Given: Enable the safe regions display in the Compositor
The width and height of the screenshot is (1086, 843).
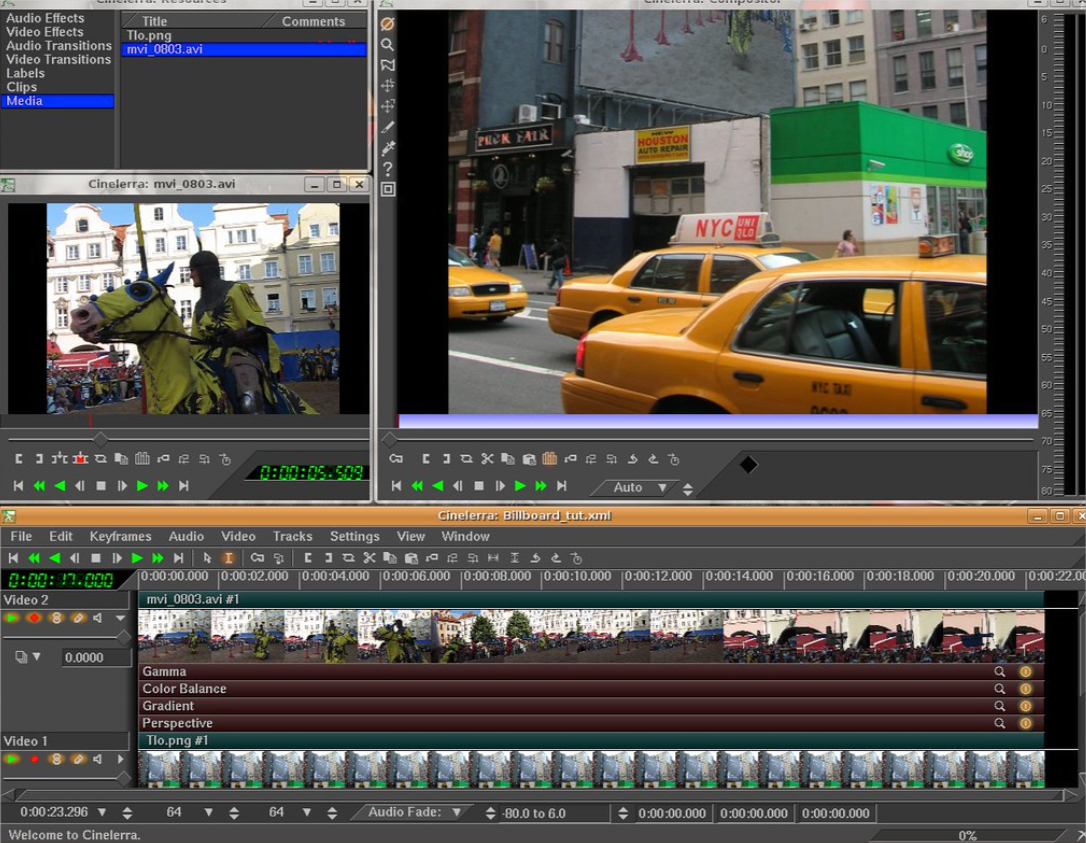Looking at the screenshot, I should (x=388, y=189).
